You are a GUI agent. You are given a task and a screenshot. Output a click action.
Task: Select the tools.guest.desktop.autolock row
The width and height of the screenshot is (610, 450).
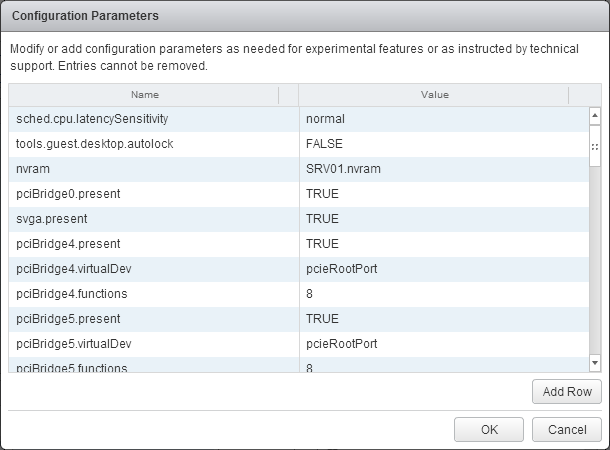pos(95,144)
